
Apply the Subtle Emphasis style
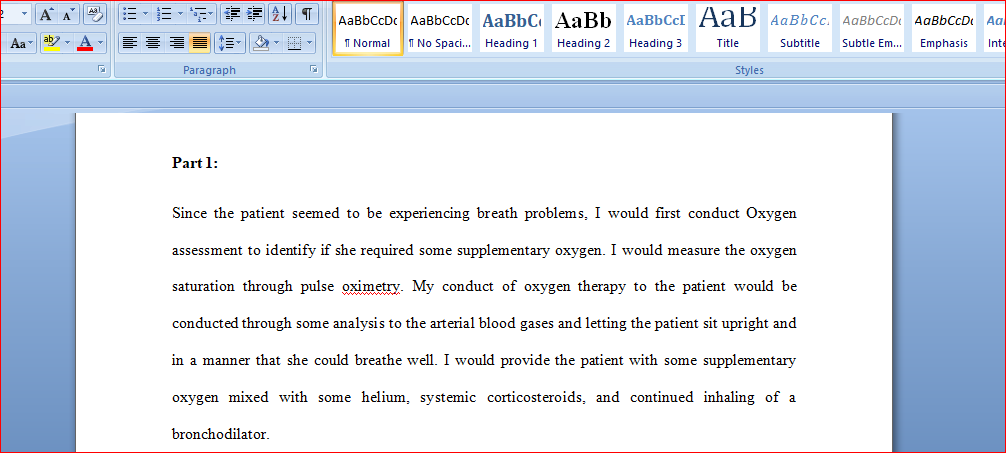[x=871, y=28]
